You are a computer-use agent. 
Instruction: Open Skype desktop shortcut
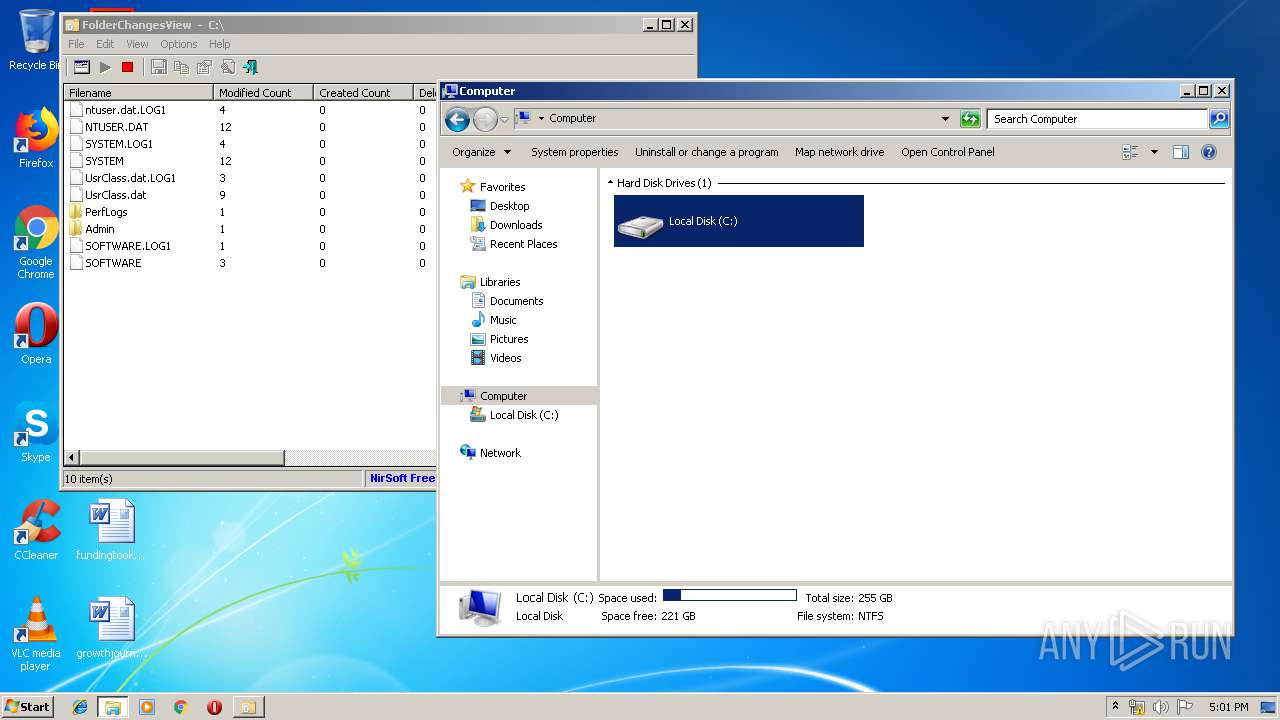[x=36, y=433]
